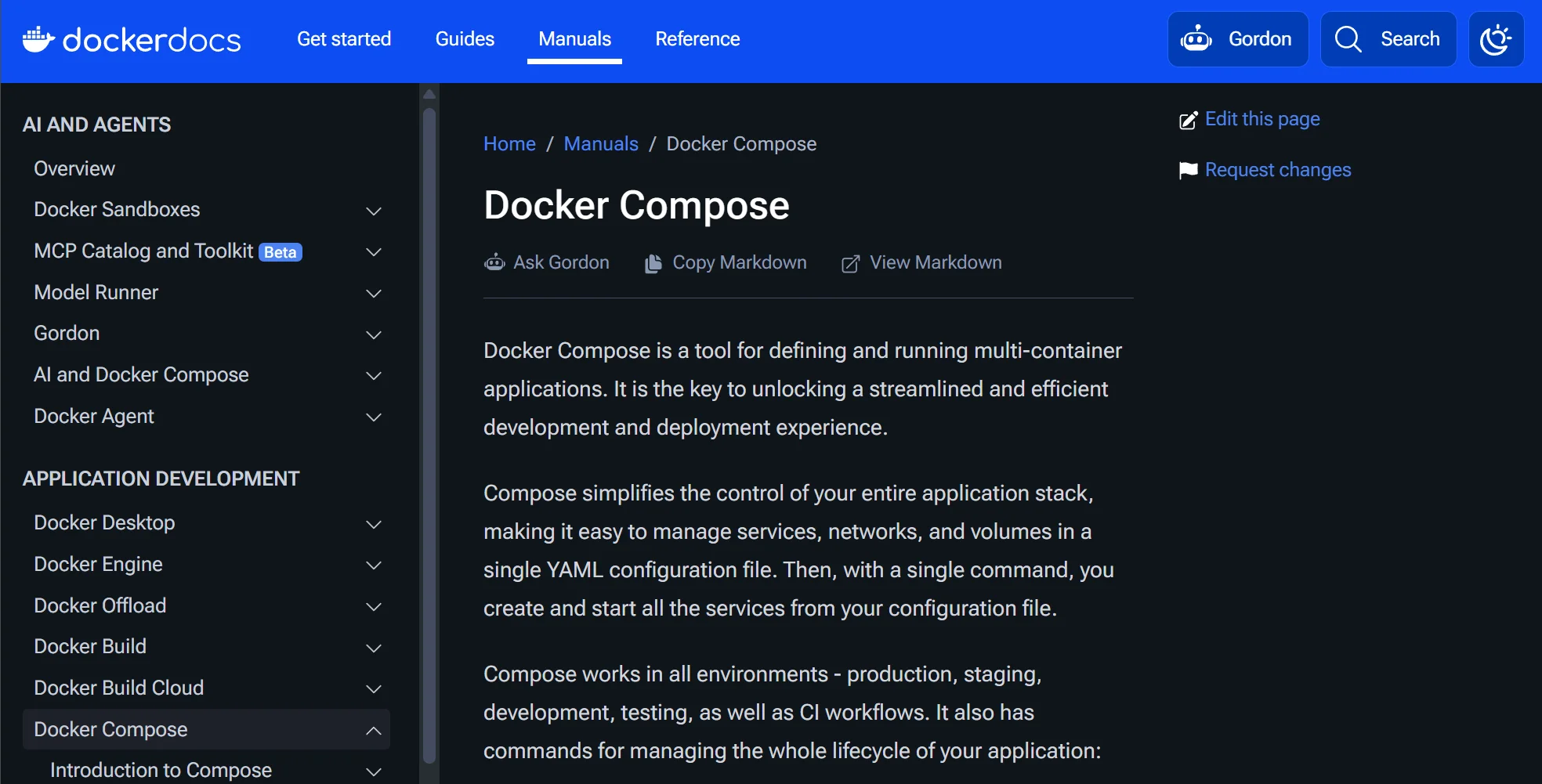Go to the Home breadcrumb link
Image resolution: width=1542 pixels, height=784 pixels.
click(509, 144)
